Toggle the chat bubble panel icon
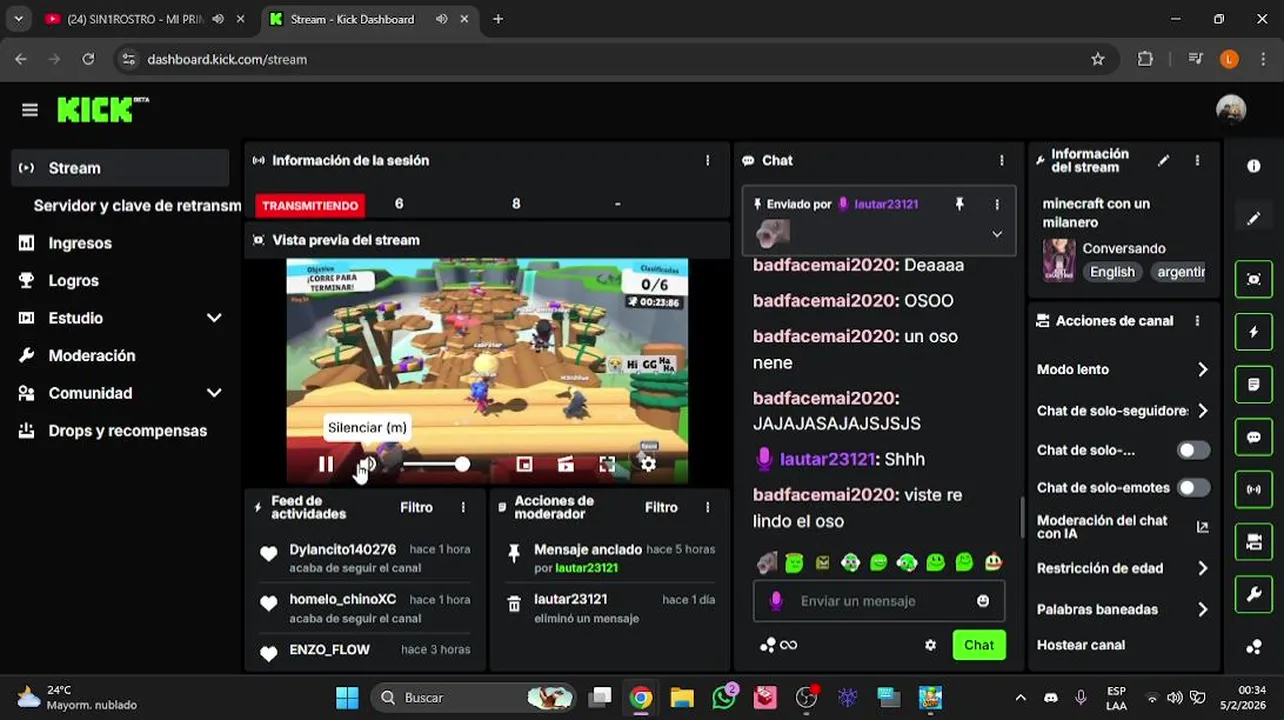Image resolution: width=1284 pixels, height=720 pixels. [x=1254, y=437]
